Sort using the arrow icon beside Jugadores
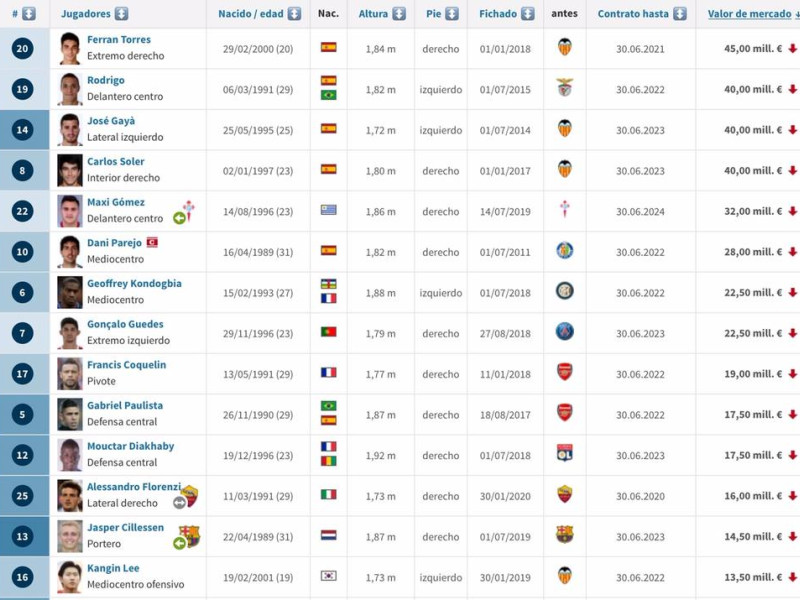The image size is (800, 600). pos(121,14)
